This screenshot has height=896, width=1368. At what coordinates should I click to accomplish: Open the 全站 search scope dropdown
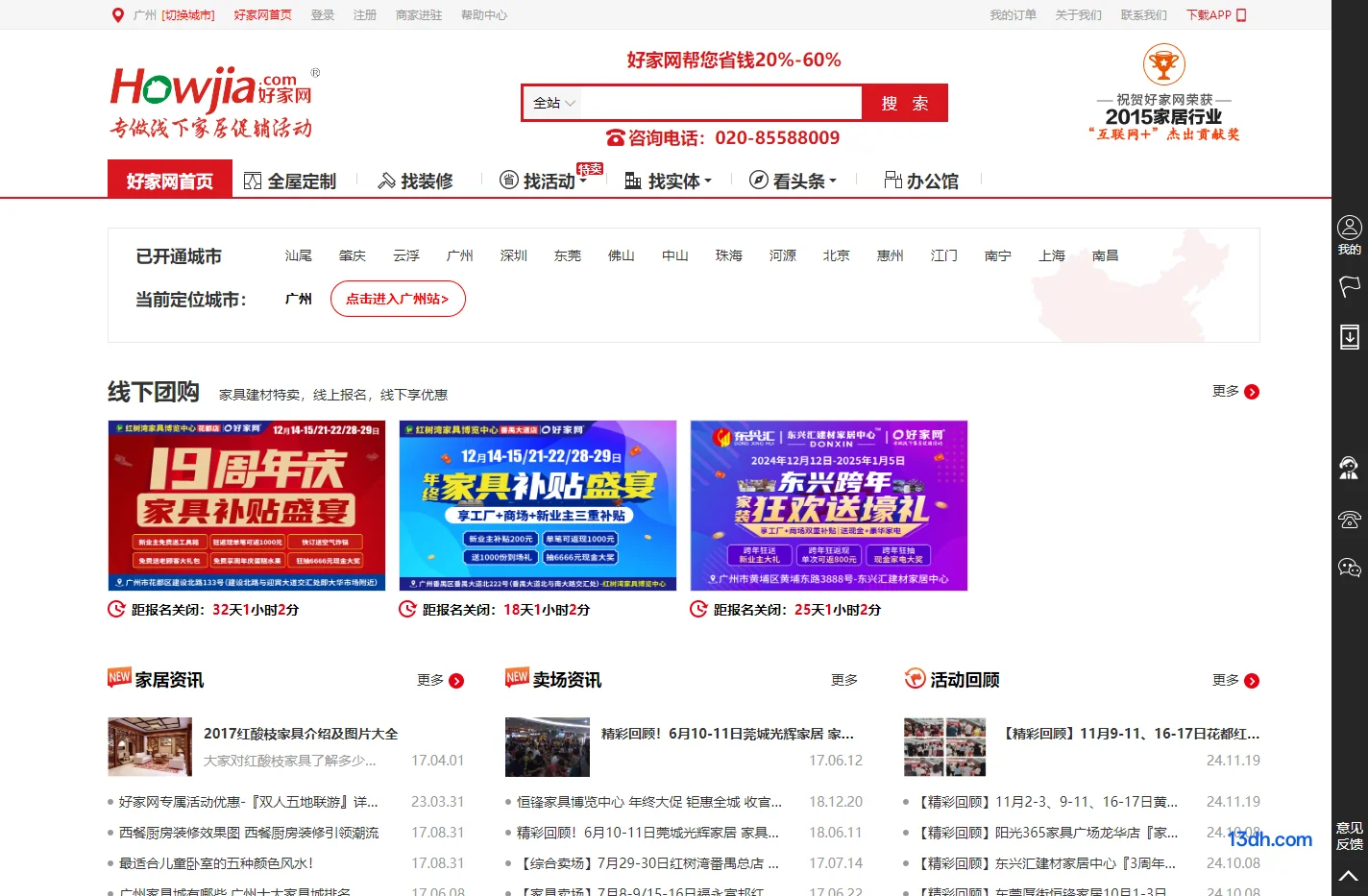553,103
